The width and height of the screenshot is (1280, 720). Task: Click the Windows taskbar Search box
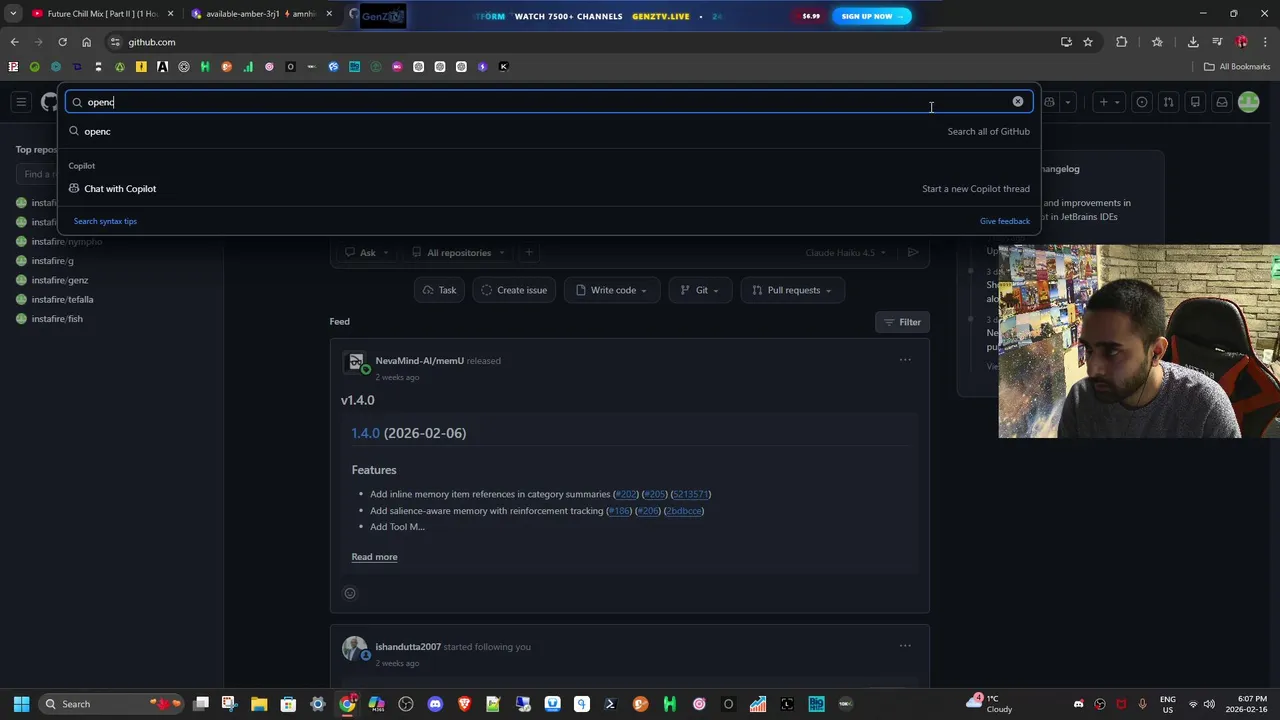[x=110, y=704]
